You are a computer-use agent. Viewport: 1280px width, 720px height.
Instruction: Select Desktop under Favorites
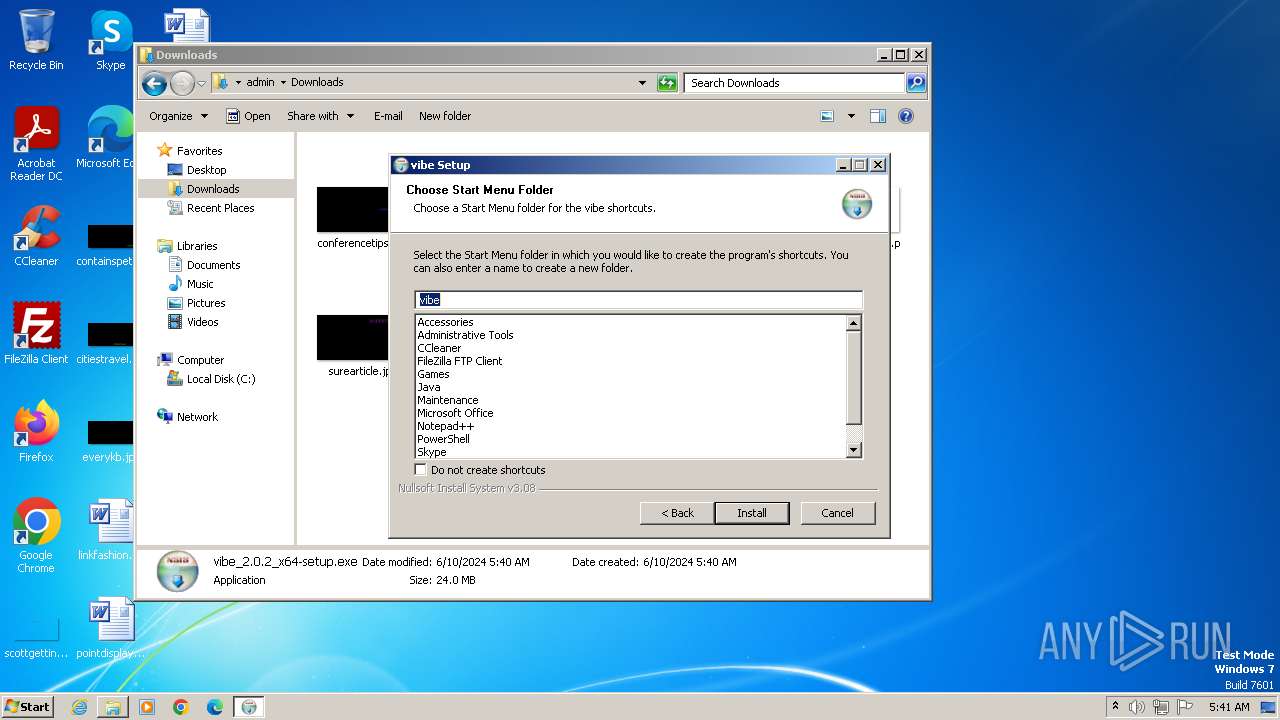tap(206, 170)
